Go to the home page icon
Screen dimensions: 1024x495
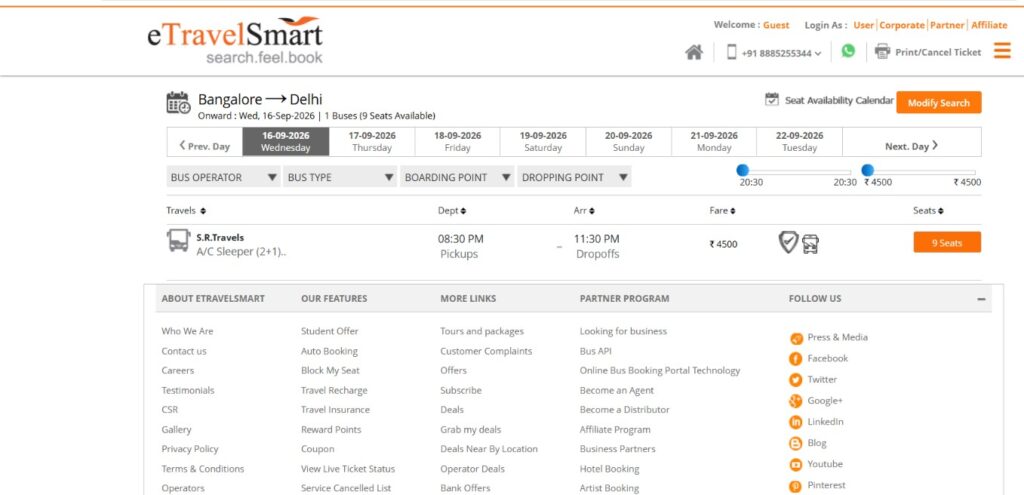pos(694,52)
